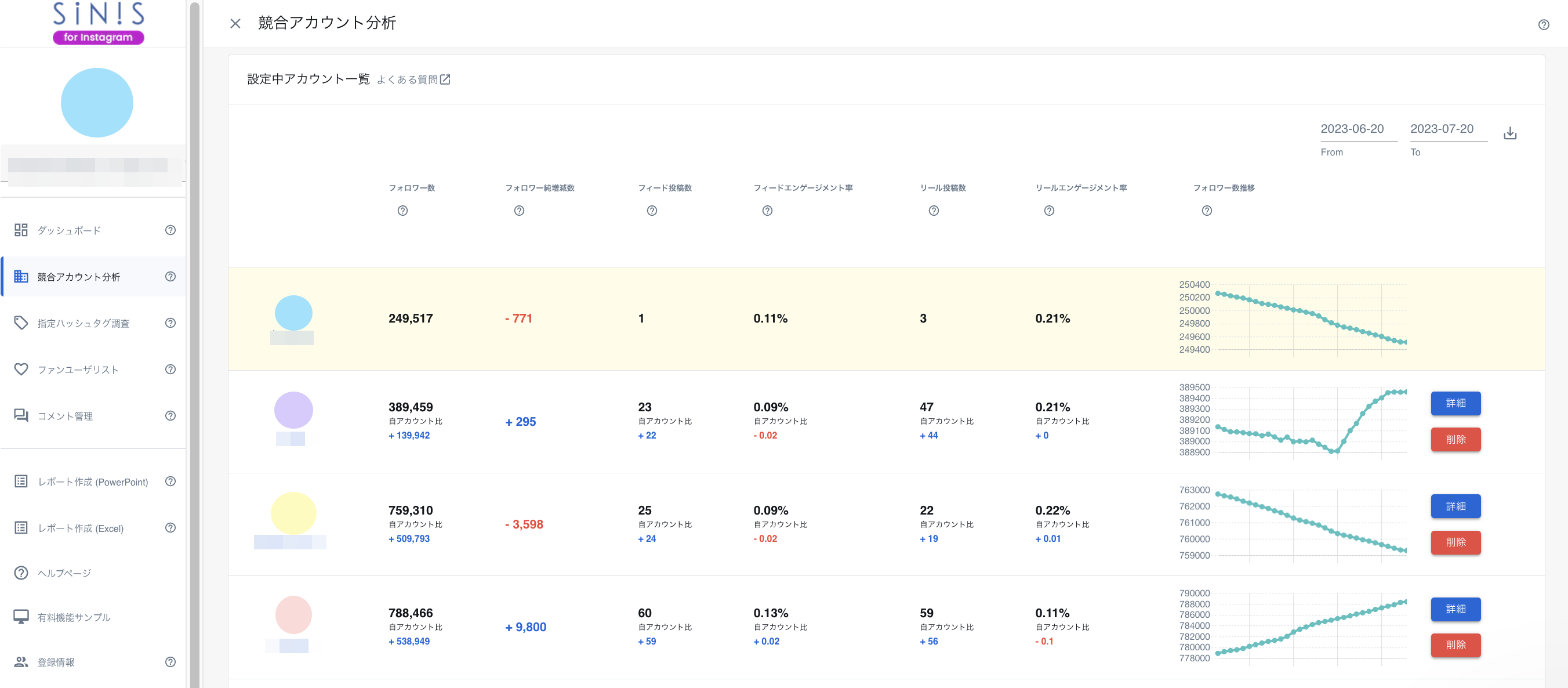Click 詳細 button for 788,466 follower account

pyautogui.click(x=1455, y=609)
